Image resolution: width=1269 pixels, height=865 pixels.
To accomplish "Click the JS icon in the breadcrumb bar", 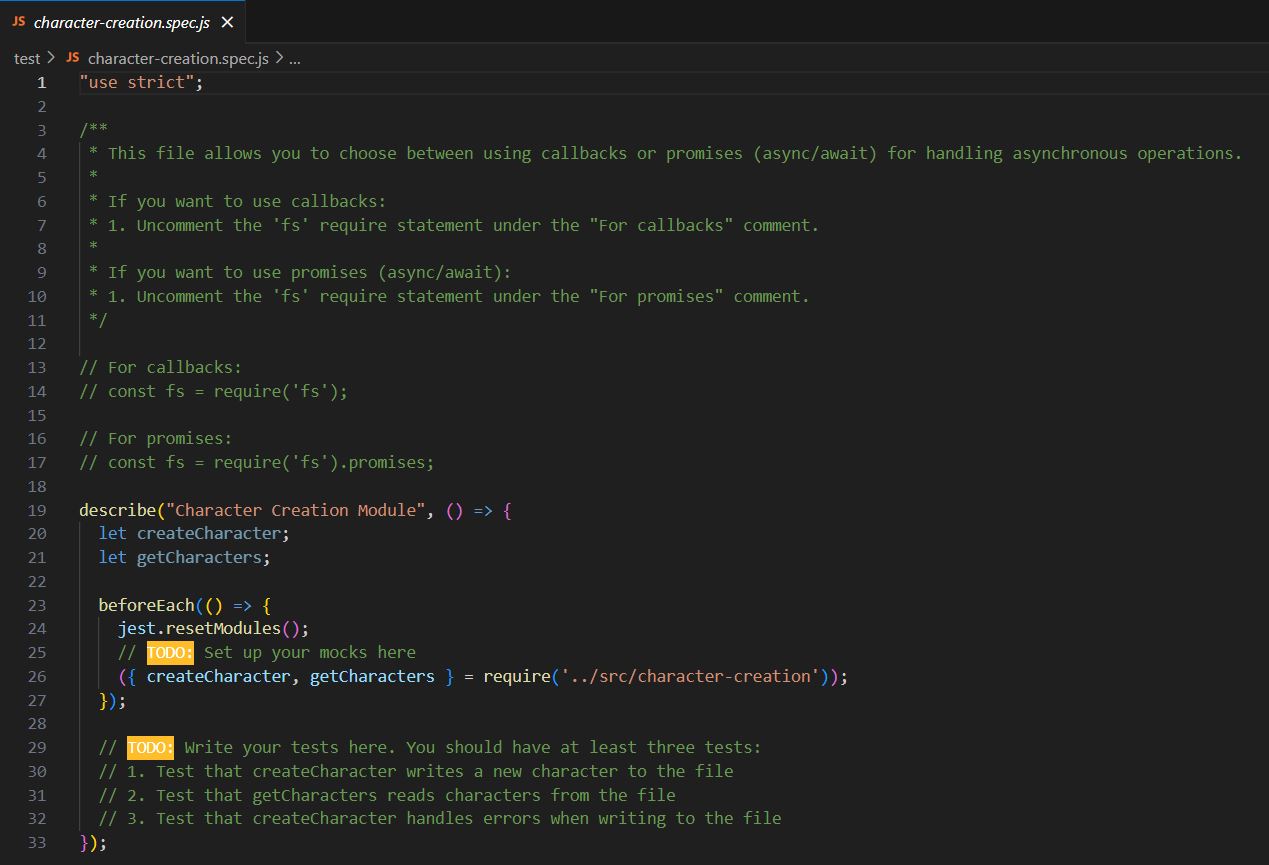I will (x=72, y=59).
